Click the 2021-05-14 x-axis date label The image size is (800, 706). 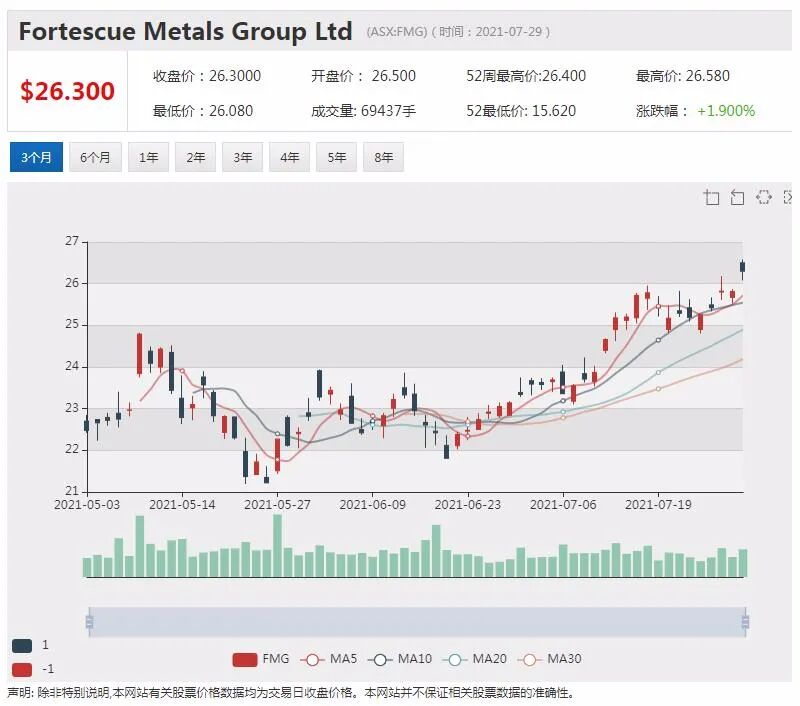pyautogui.click(x=182, y=505)
